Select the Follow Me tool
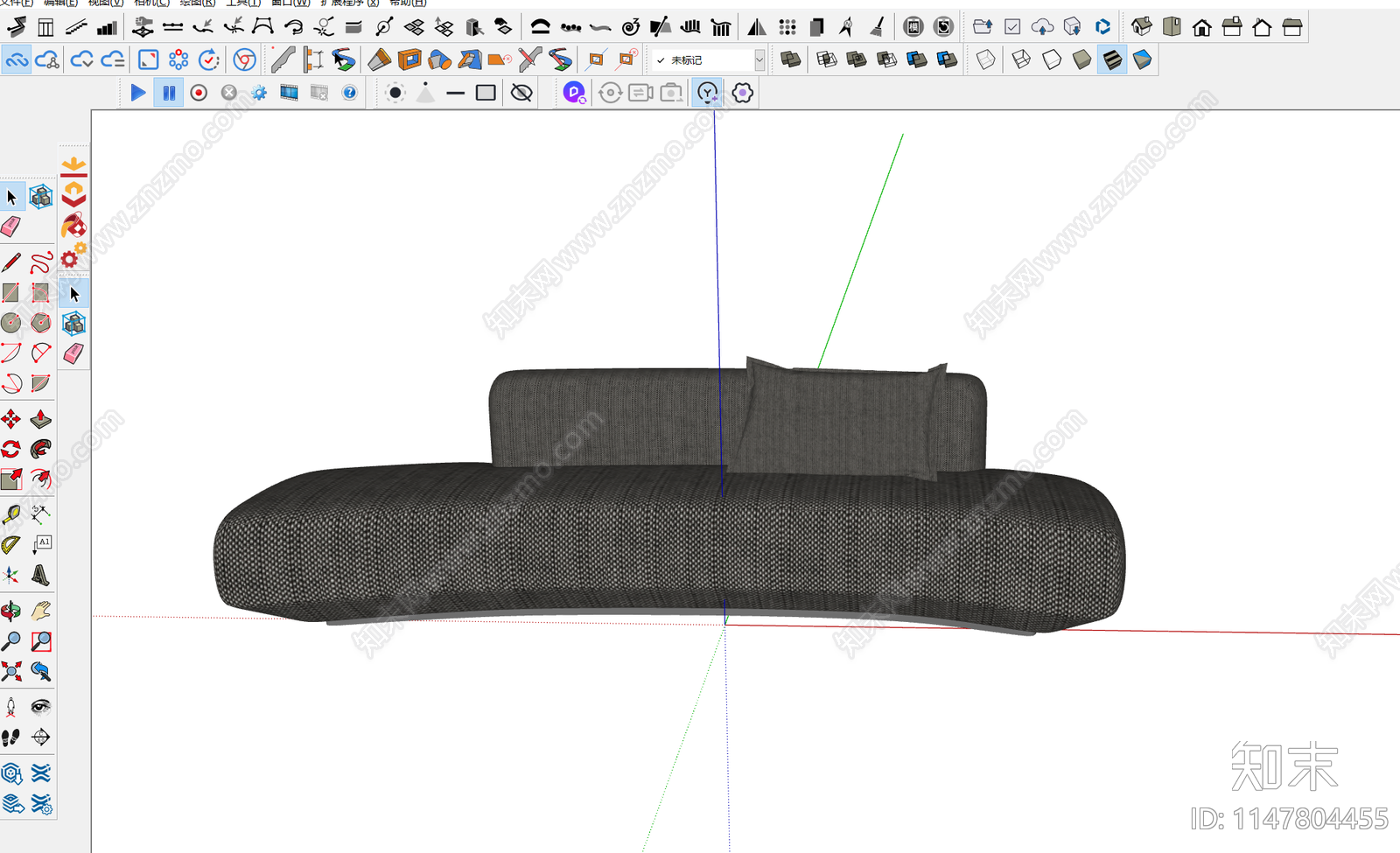This screenshot has width=1400, height=853. coord(41,450)
